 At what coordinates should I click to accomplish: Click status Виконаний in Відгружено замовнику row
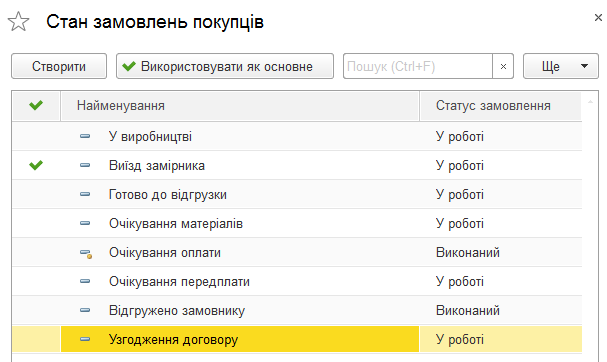pyautogui.click(x=468, y=311)
